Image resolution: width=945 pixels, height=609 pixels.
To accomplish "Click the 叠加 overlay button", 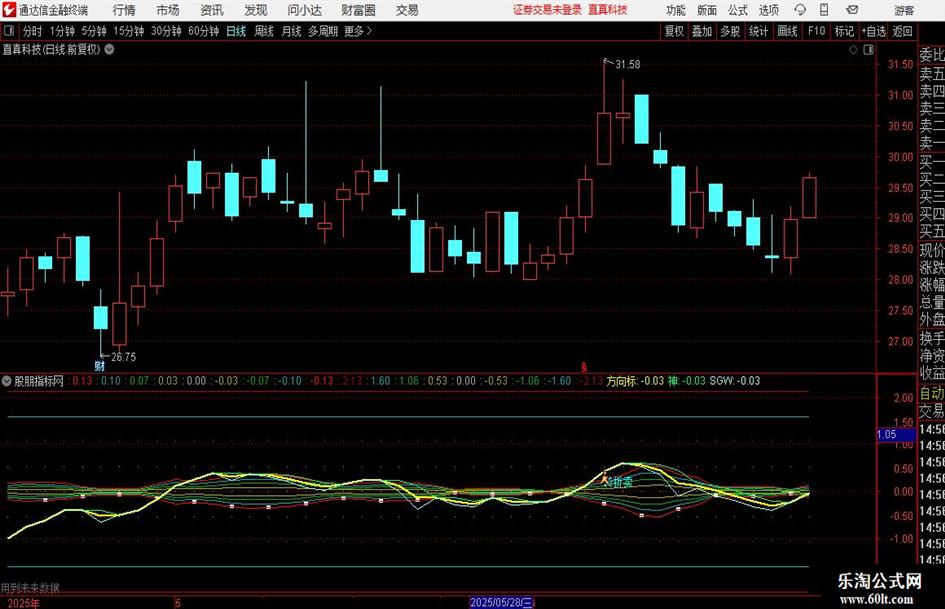I will [702, 31].
